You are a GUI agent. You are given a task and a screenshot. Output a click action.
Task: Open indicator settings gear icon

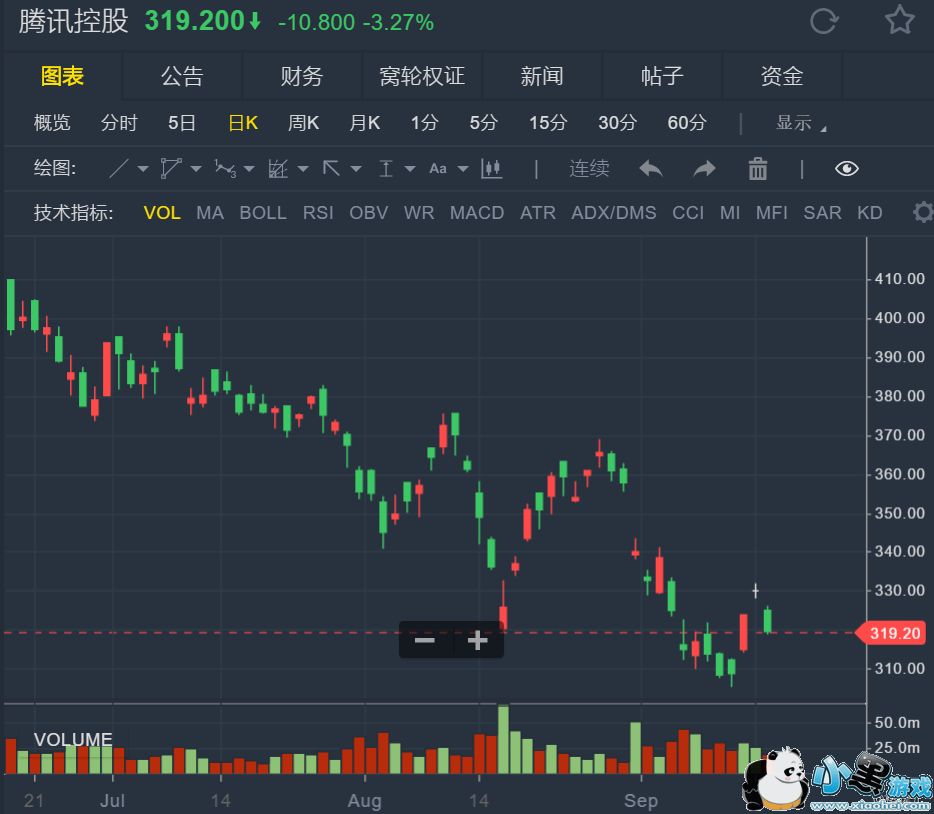922,212
